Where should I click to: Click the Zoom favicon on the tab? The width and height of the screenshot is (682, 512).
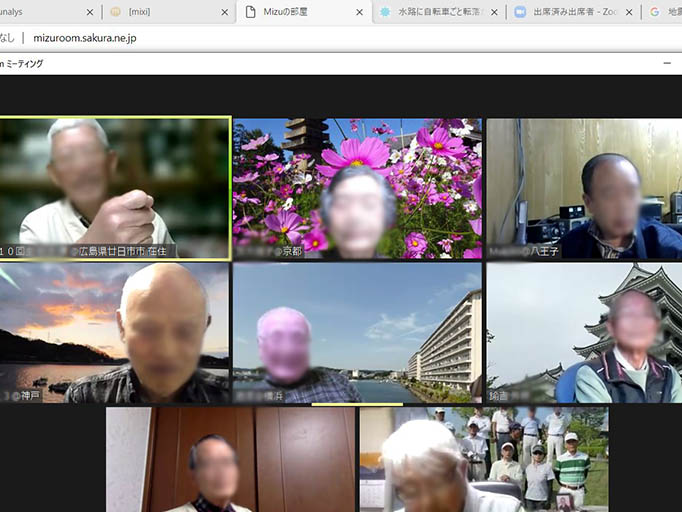[x=519, y=12]
